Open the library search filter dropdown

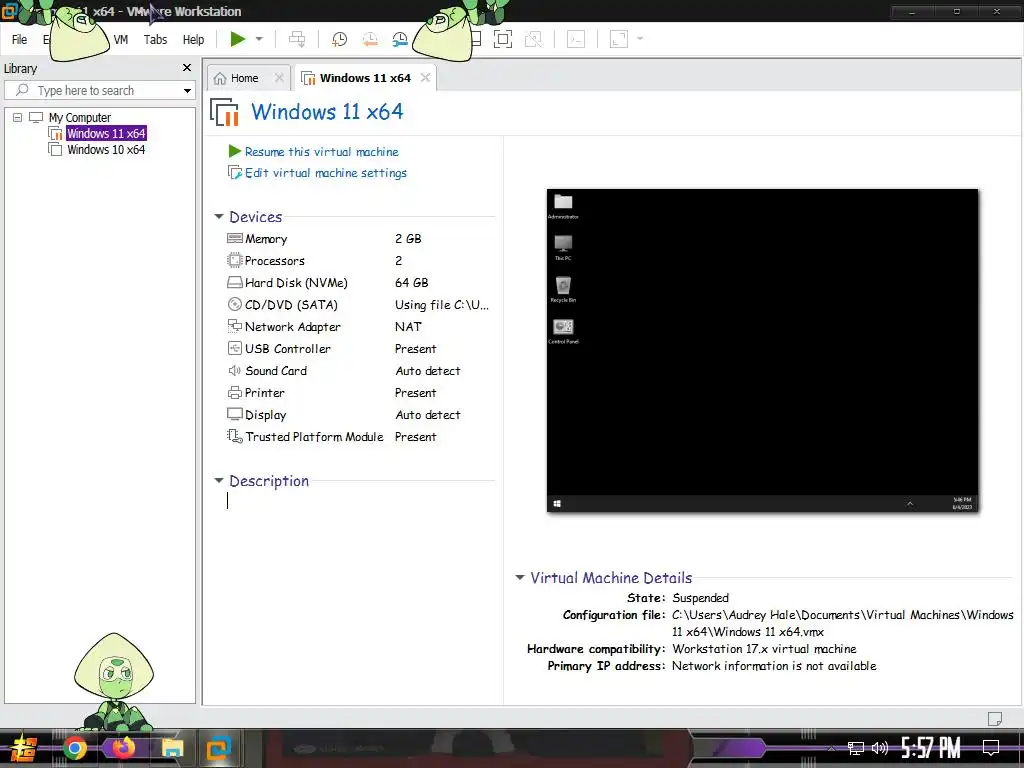point(187,91)
